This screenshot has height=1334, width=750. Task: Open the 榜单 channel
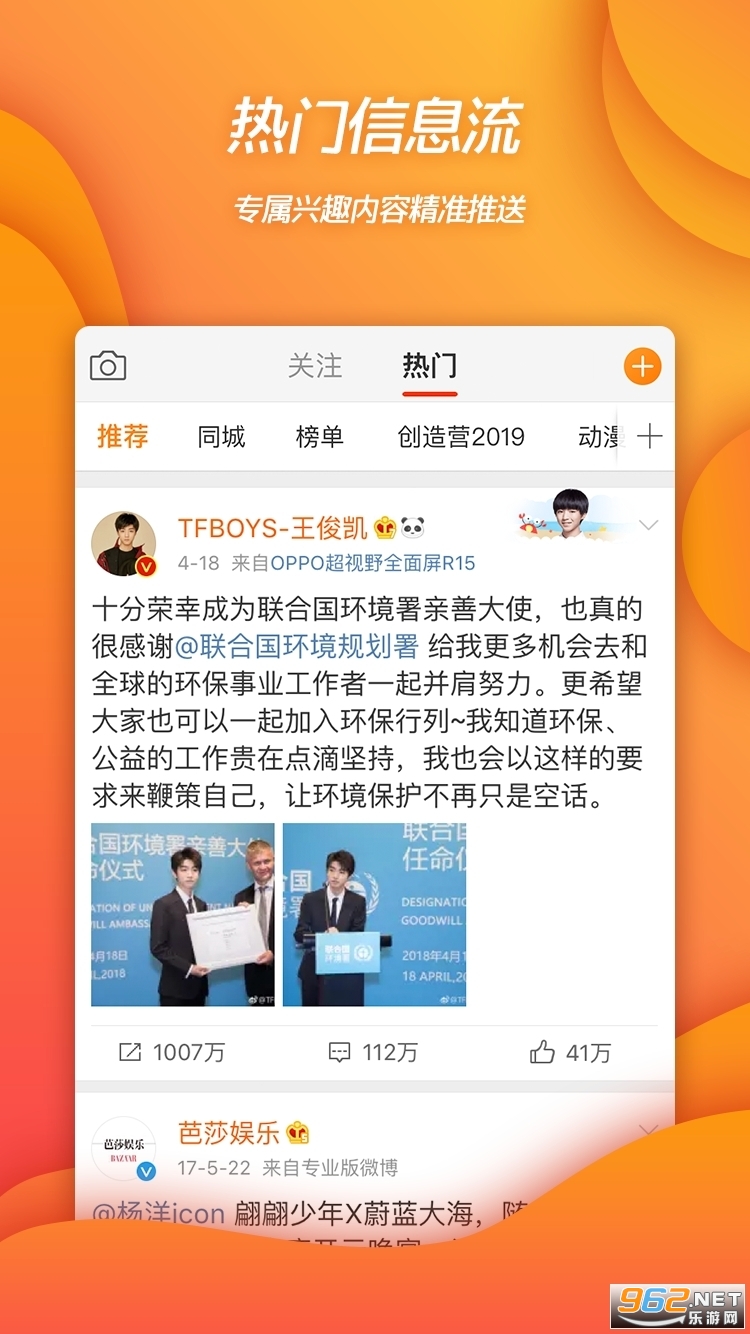pos(319,437)
